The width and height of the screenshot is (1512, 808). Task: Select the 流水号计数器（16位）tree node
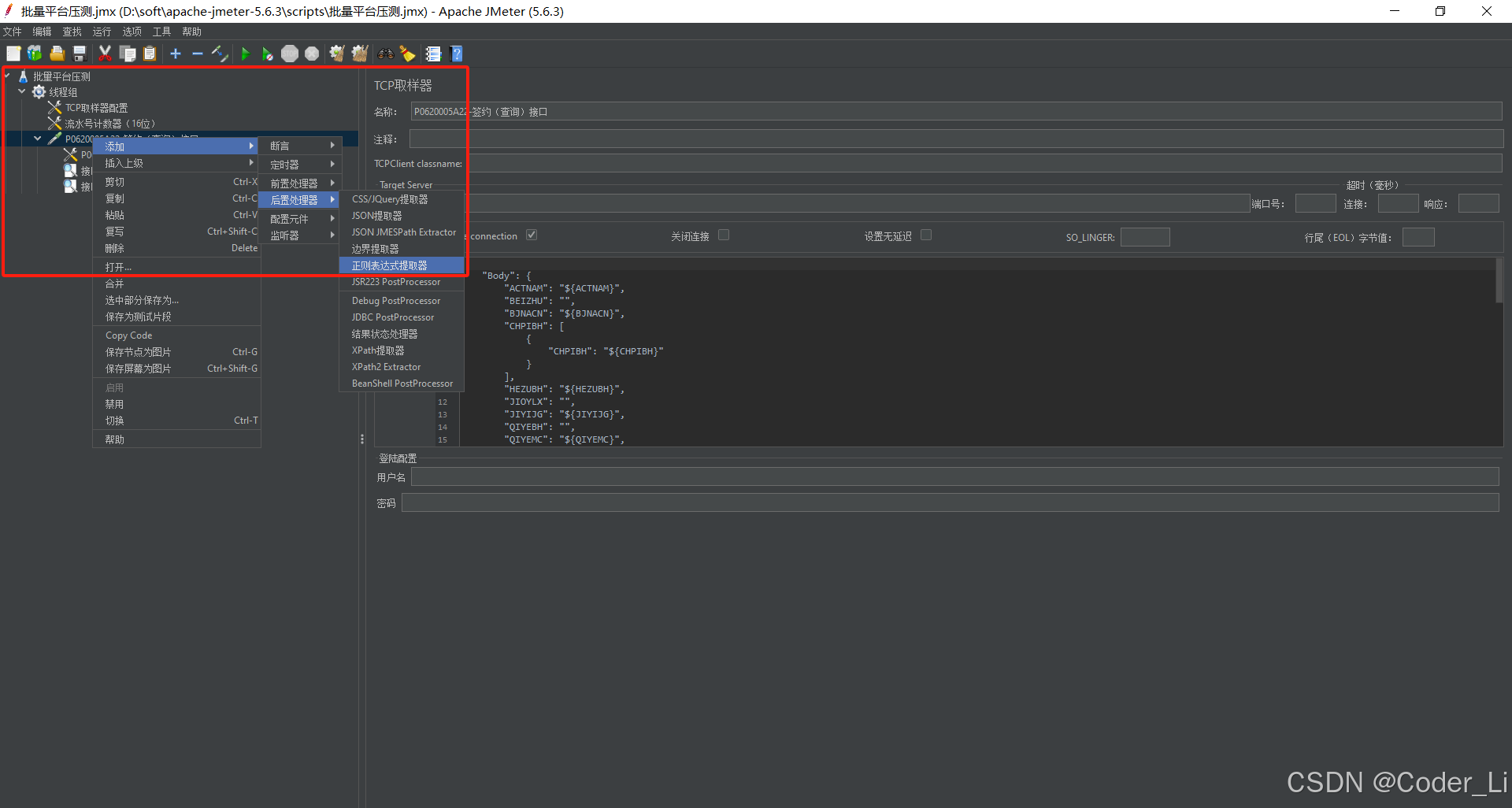pos(110,124)
